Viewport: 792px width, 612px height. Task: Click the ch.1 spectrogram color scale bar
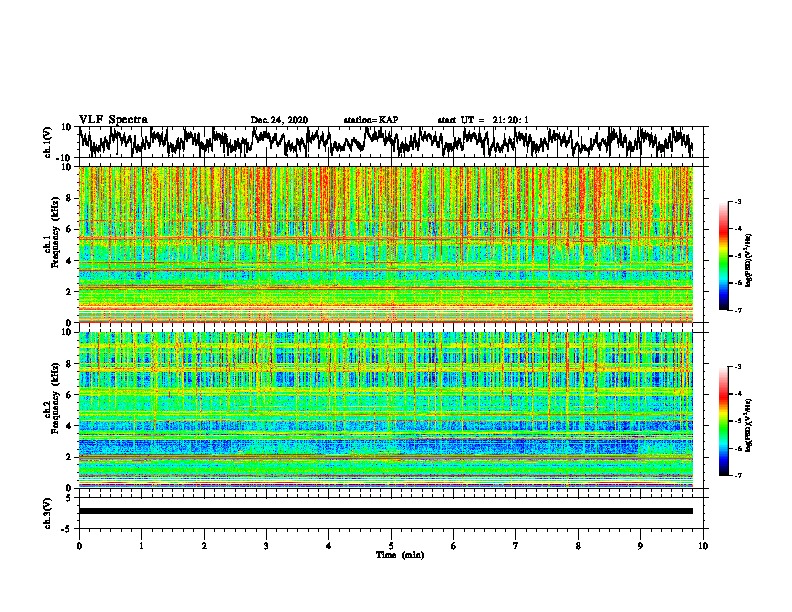click(723, 256)
